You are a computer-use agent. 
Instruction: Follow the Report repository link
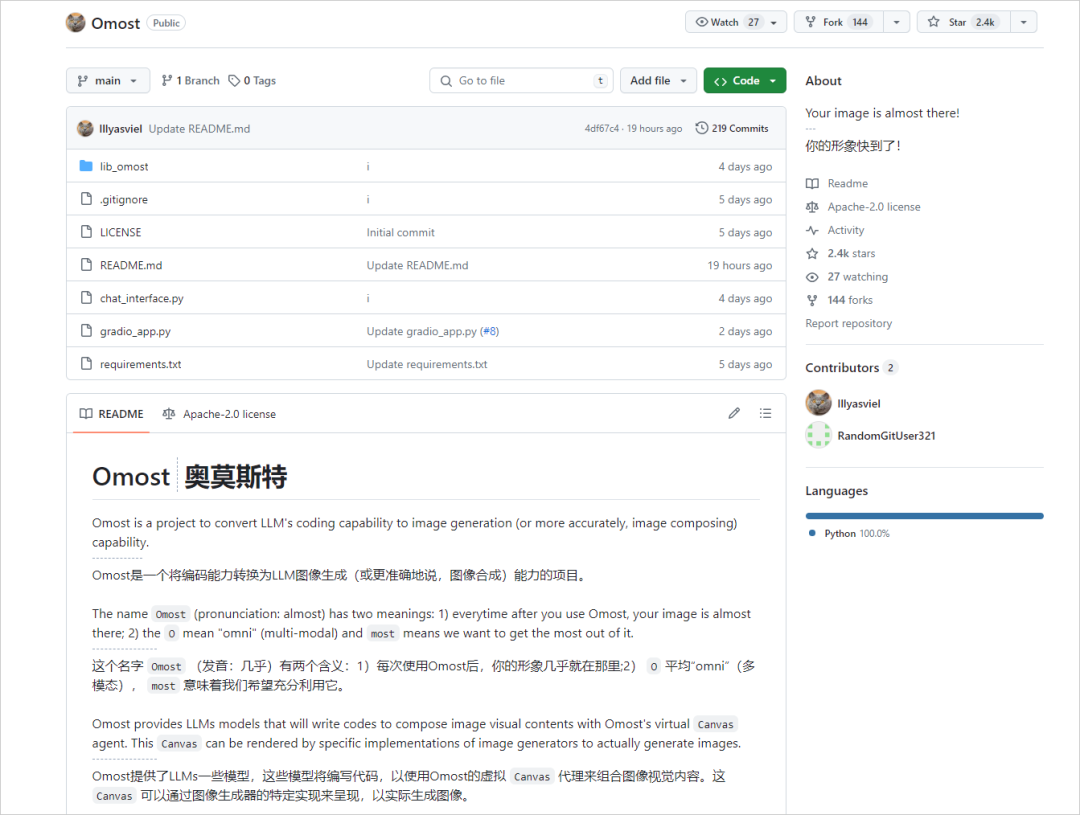coord(849,322)
